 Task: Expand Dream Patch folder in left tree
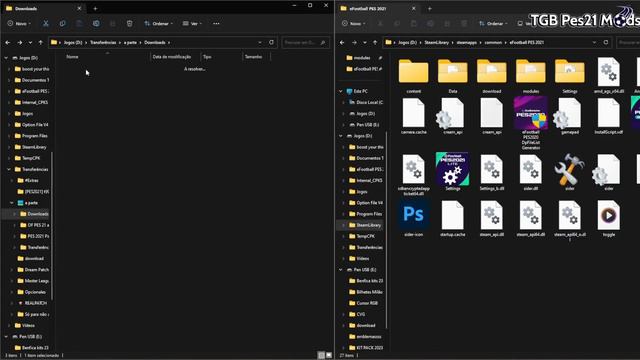pos(12,269)
